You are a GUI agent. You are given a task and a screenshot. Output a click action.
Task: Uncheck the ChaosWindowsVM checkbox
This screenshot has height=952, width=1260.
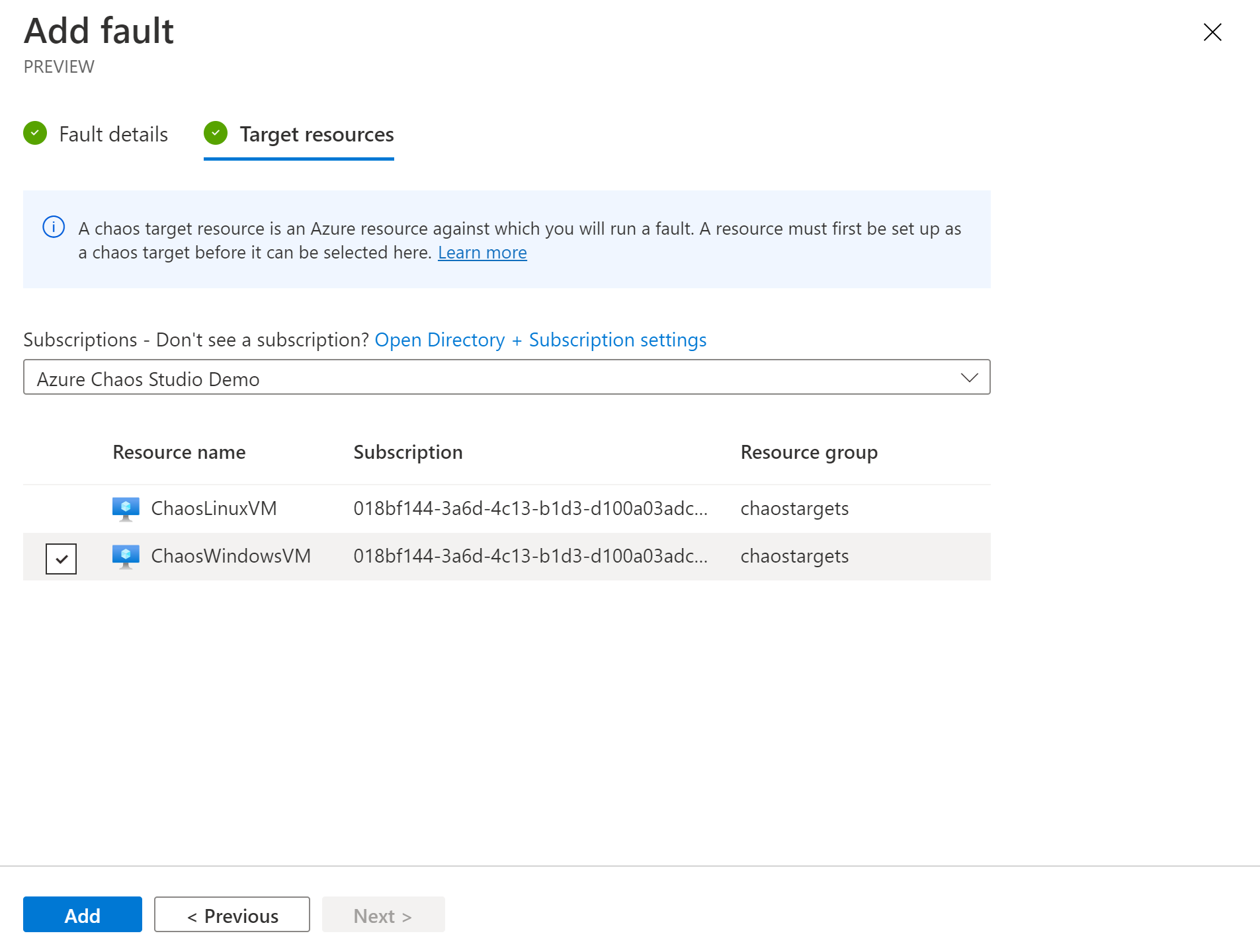(61, 558)
